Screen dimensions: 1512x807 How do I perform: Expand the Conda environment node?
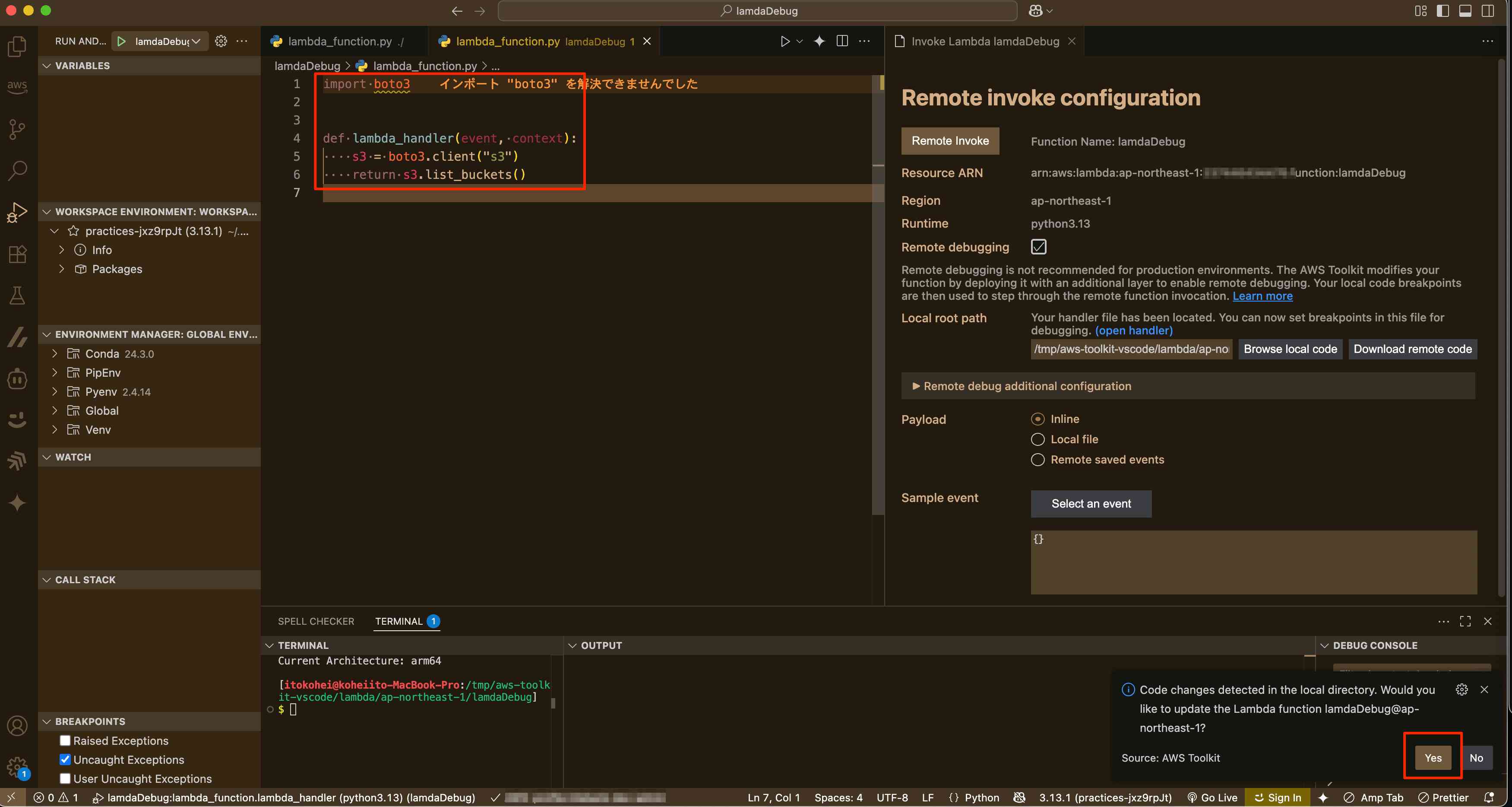[54, 353]
